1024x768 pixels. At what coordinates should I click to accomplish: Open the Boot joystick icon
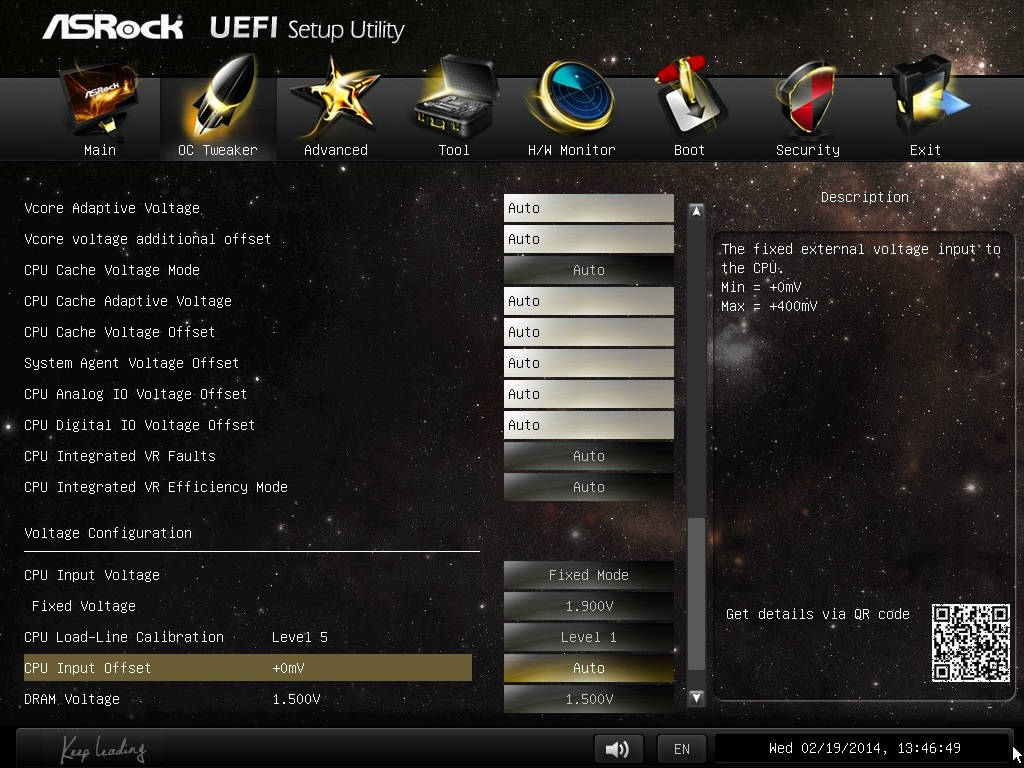pos(690,98)
